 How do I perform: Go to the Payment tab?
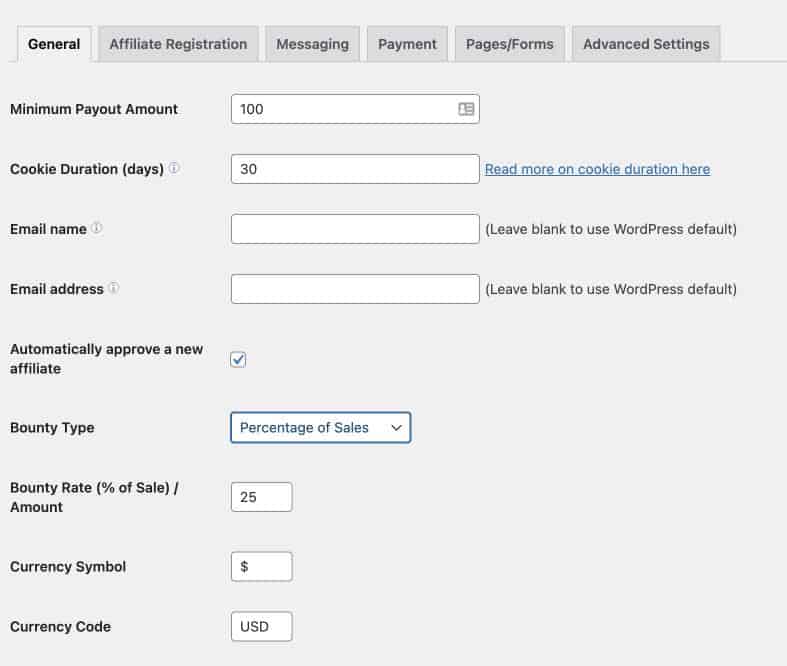click(x=407, y=44)
